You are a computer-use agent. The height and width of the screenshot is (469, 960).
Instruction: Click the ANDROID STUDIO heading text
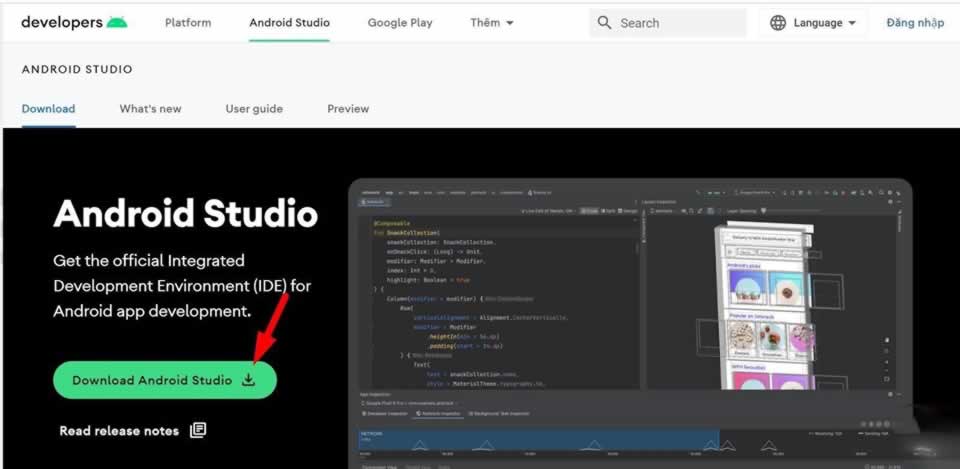pyautogui.click(x=77, y=69)
